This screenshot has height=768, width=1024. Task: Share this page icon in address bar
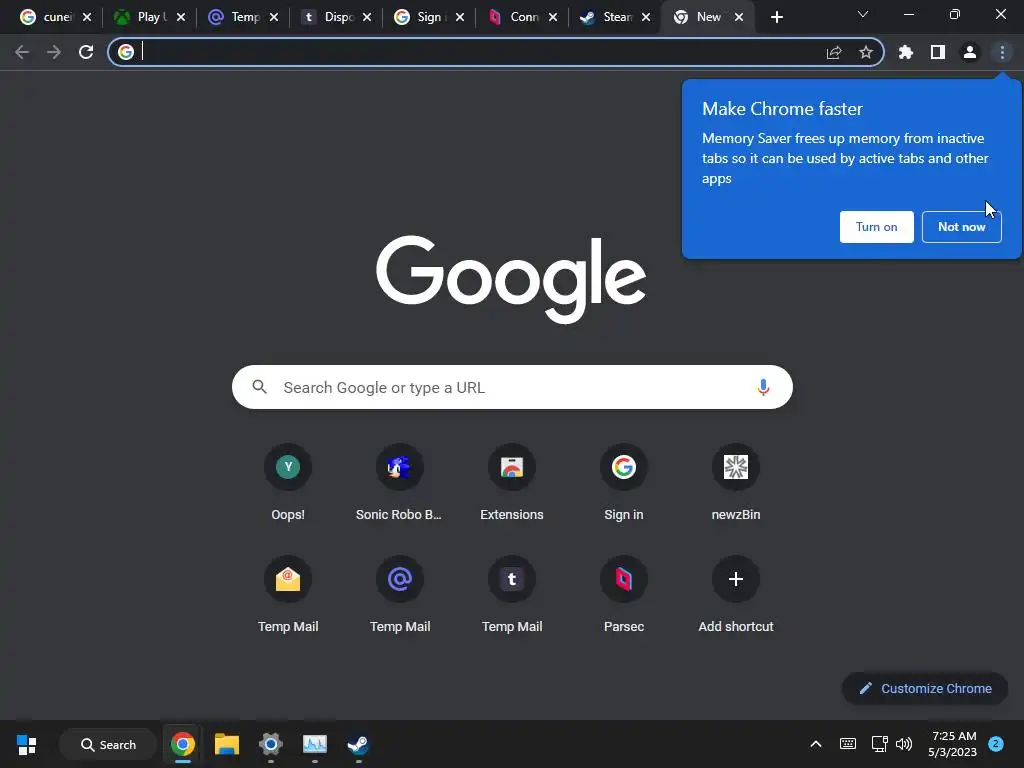pyautogui.click(x=834, y=52)
